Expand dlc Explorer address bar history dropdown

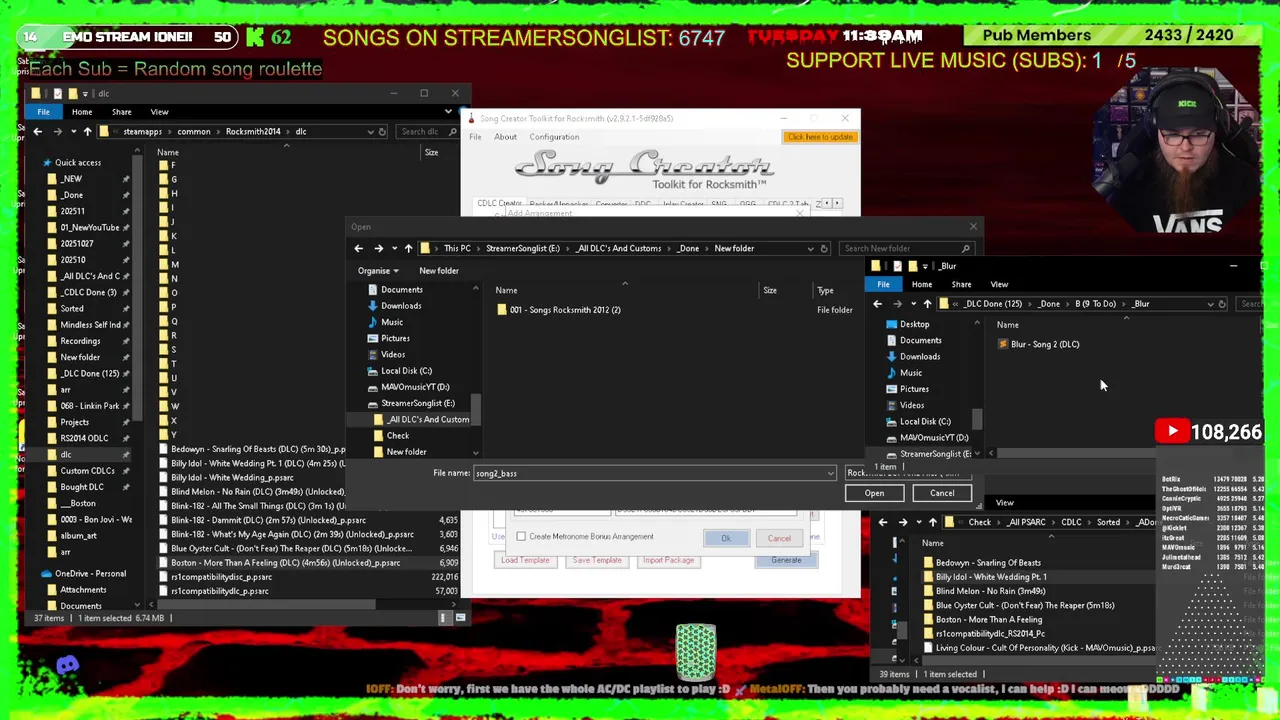pyautogui.click(x=370, y=131)
